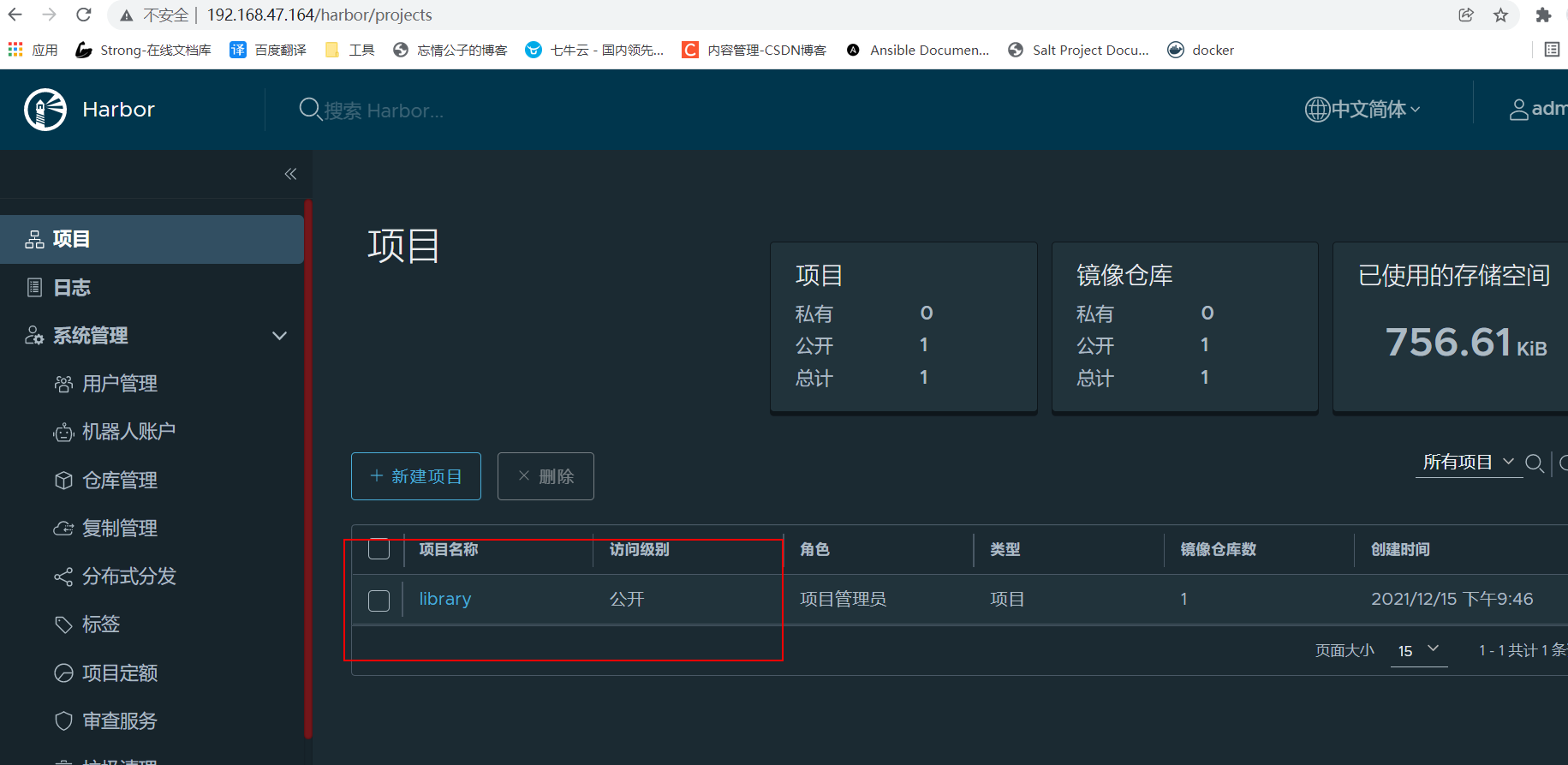Click the browser address bar URL

tap(319, 15)
